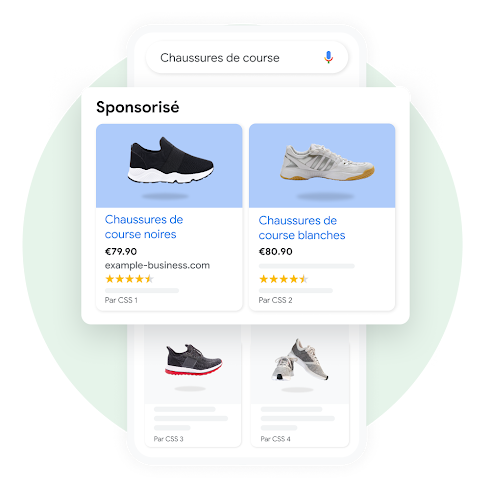490x490 pixels.
Task: Open the black slip-on shoe image
Action: [x=169, y=166]
